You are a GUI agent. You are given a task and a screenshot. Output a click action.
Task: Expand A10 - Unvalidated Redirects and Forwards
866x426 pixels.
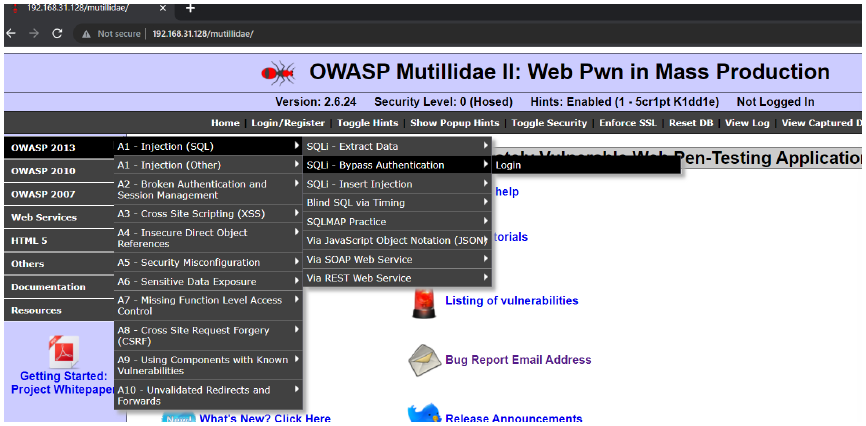point(208,396)
